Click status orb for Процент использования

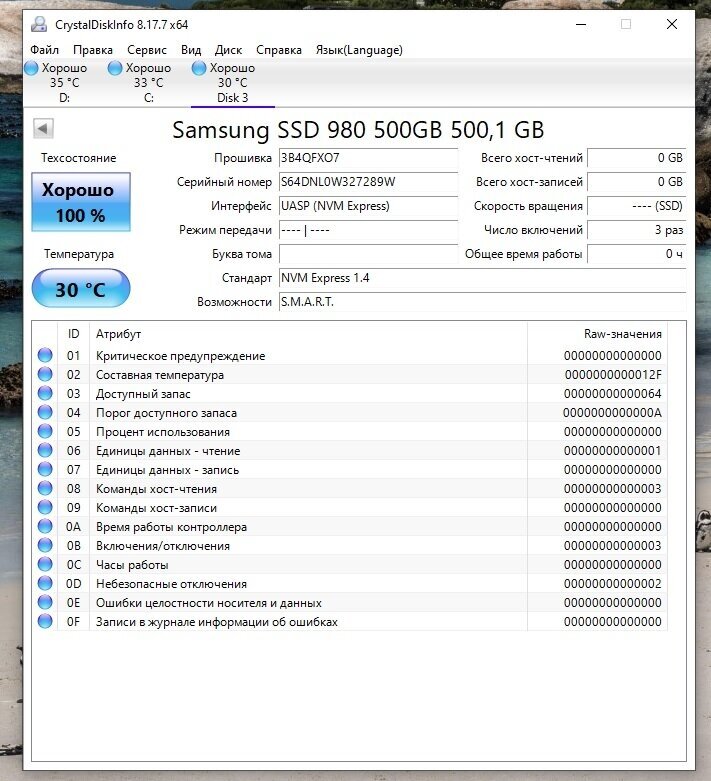click(x=45, y=431)
